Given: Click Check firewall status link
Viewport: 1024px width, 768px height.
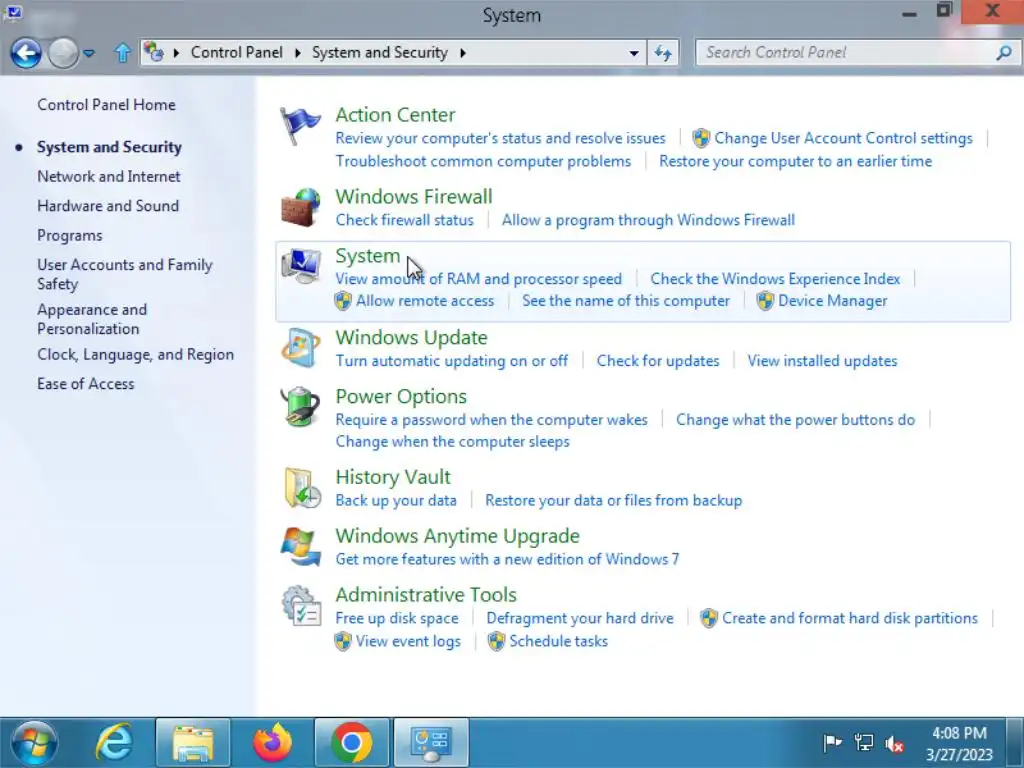Looking at the screenshot, I should [404, 219].
